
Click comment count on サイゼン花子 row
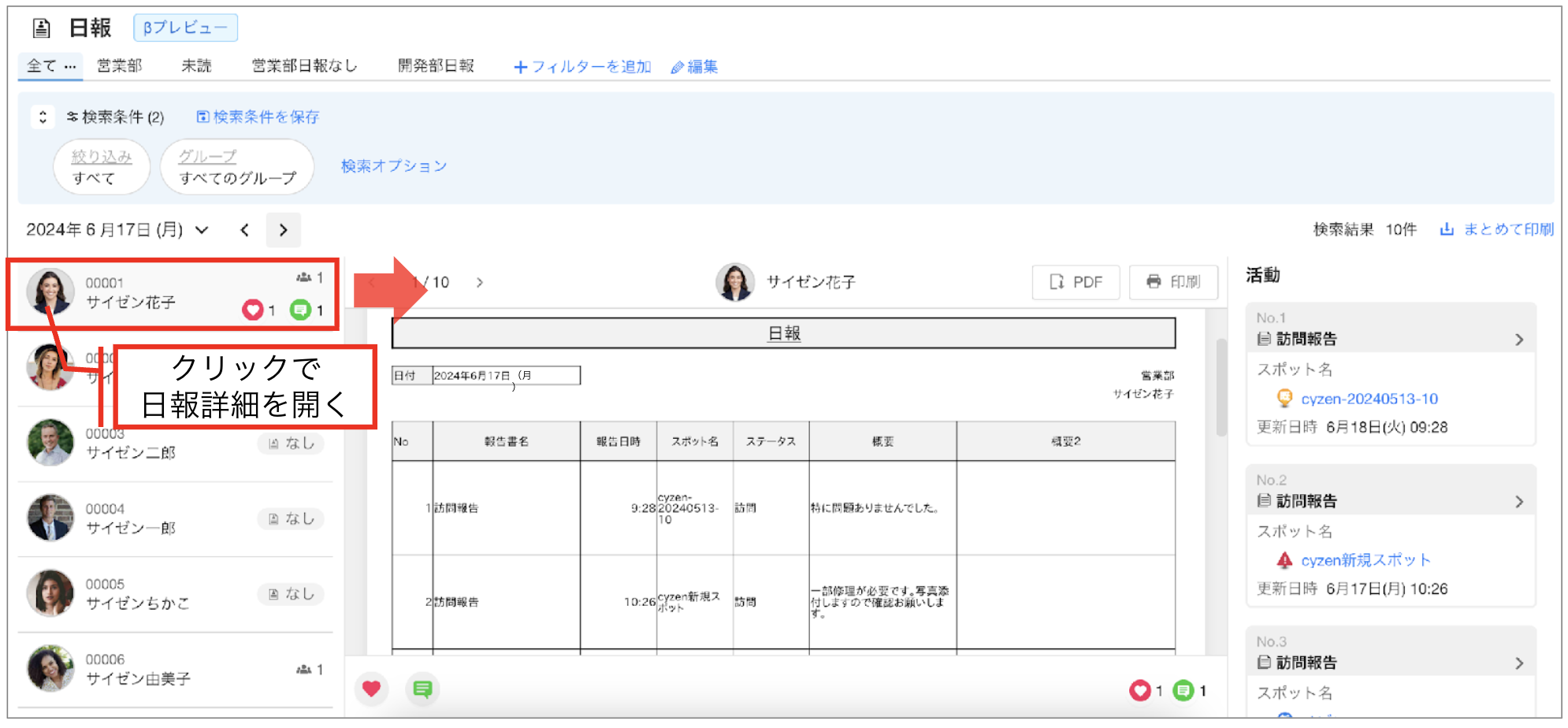[x=307, y=310]
